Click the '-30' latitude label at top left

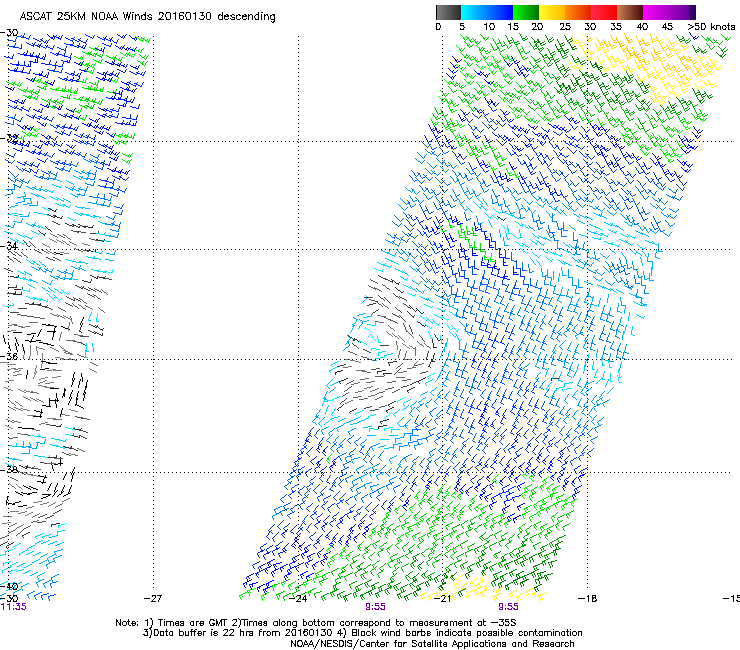coord(10,33)
